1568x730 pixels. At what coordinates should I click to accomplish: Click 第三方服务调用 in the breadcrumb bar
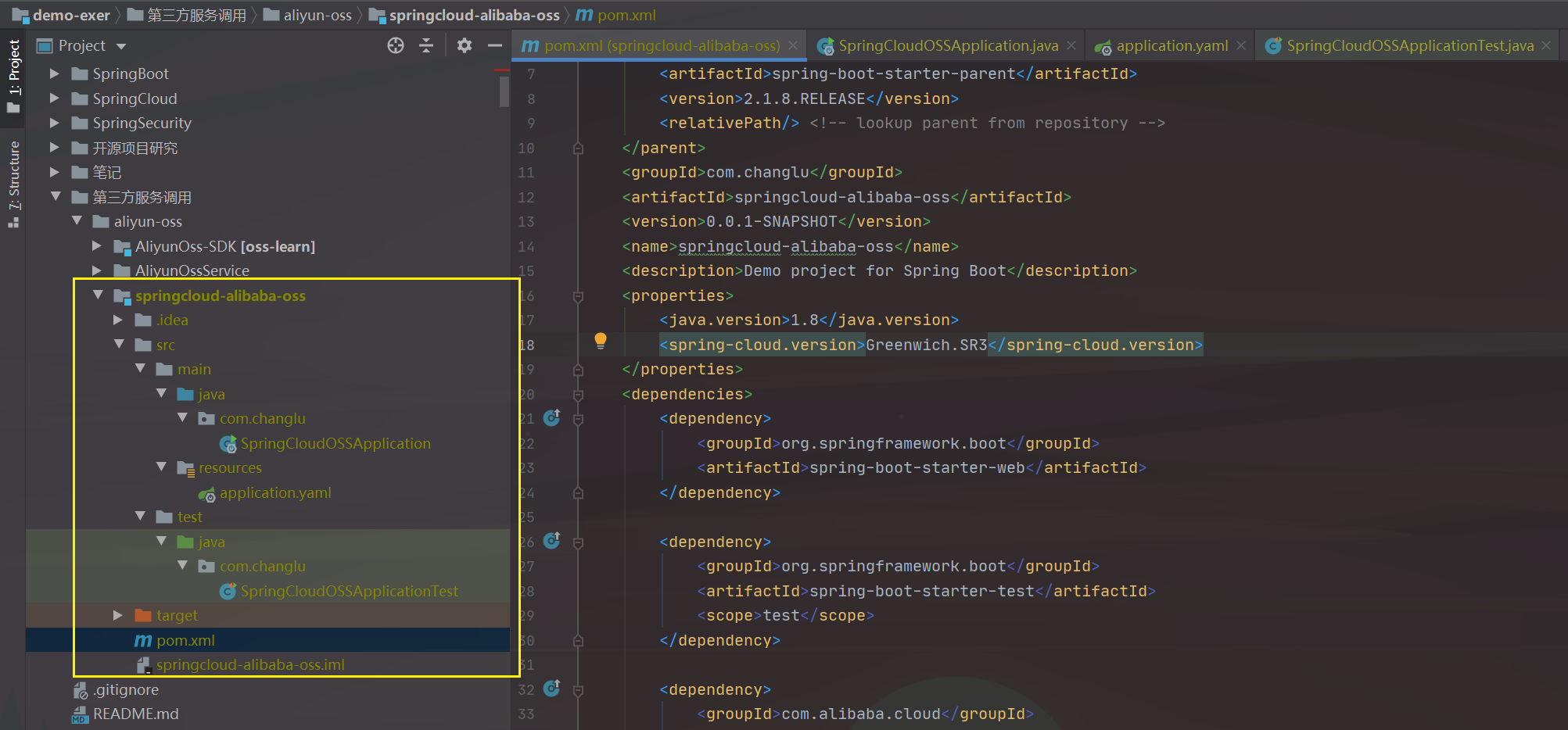click(187, 15)
